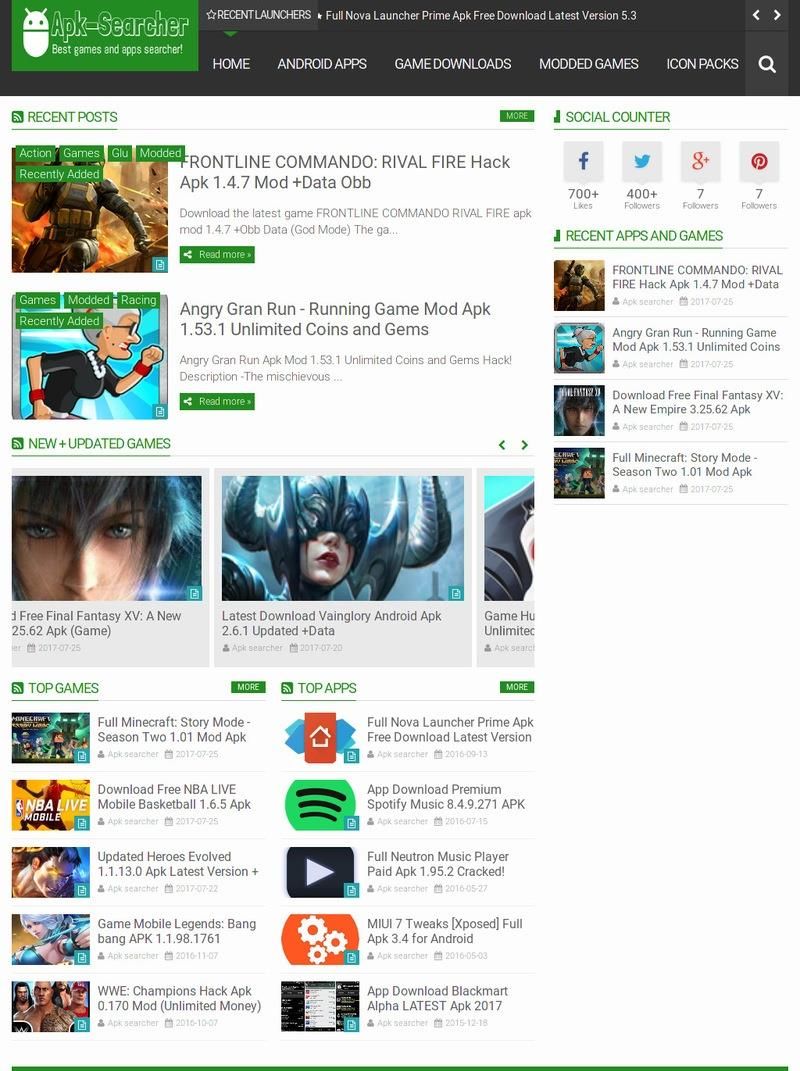Screen dimensions: 800x1071
Task: Click the Racing tag on Angry Gran
Action: tap(138, 300)
